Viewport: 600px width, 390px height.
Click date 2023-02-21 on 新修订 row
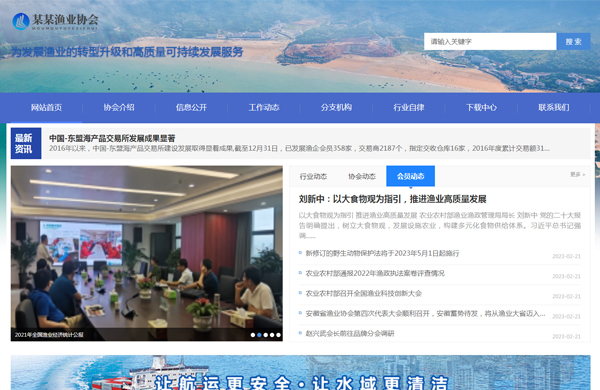(566, 256)
